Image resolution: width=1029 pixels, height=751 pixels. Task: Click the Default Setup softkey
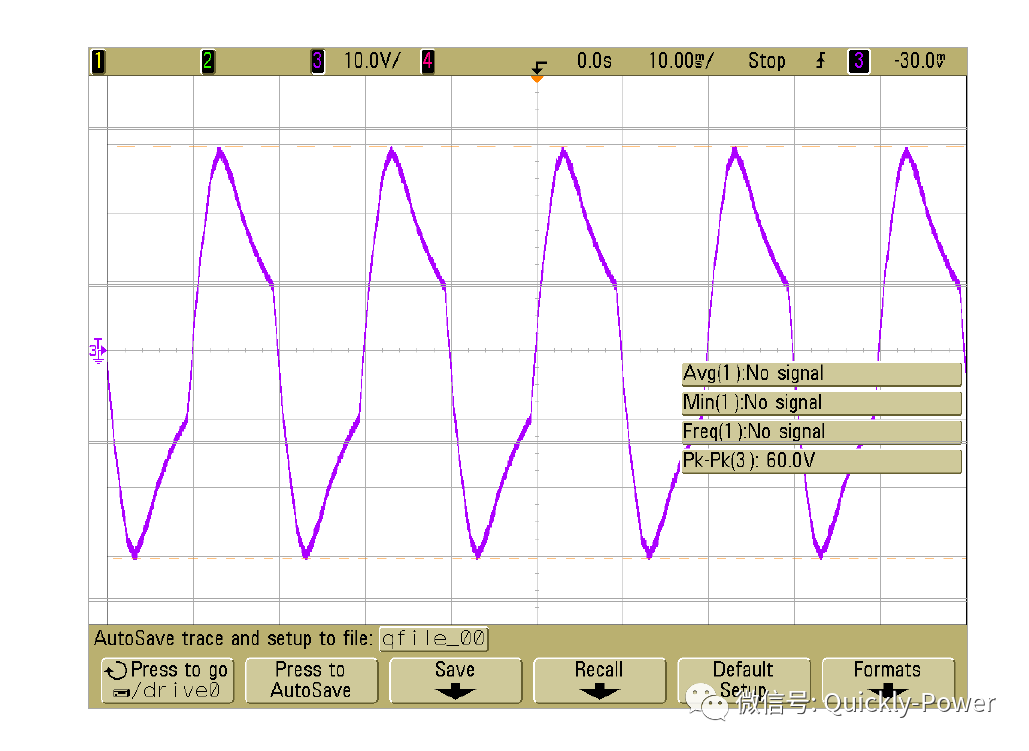coord(744,681)
